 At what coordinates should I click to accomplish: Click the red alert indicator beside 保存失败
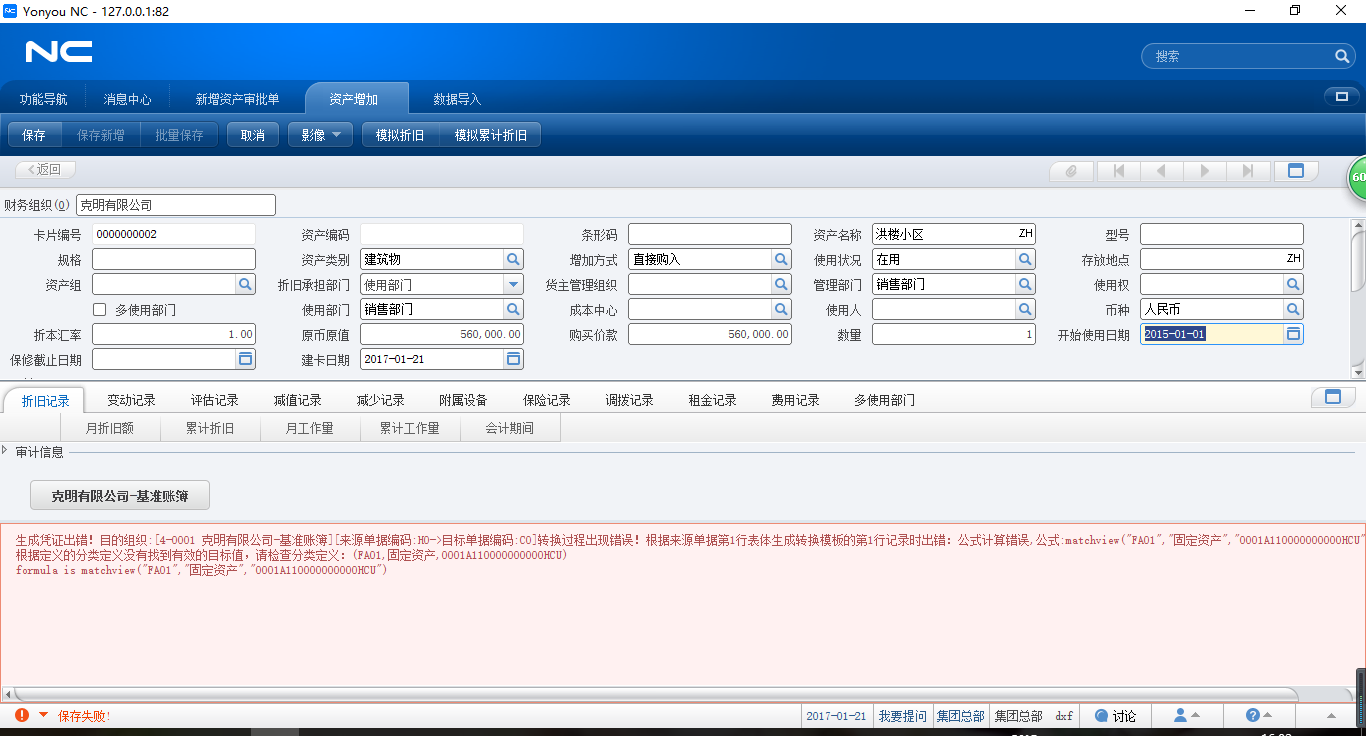(22, 716)
